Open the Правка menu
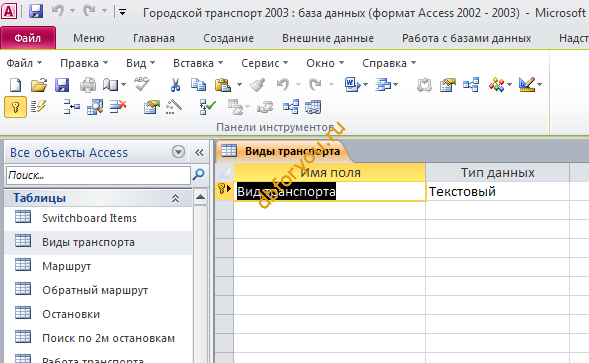 (84, 63)
